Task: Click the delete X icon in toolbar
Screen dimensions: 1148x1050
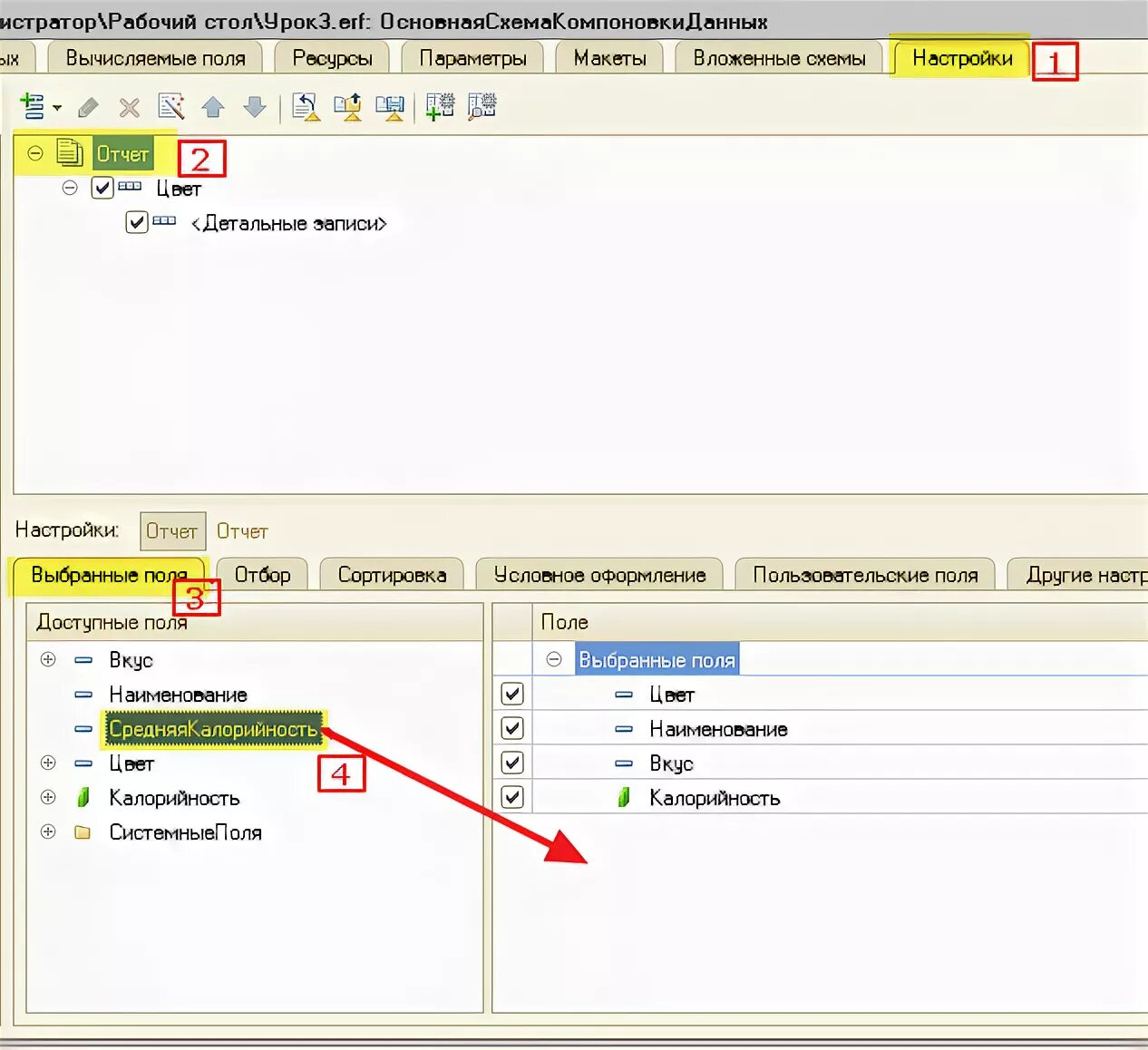Action: (130, 108)
